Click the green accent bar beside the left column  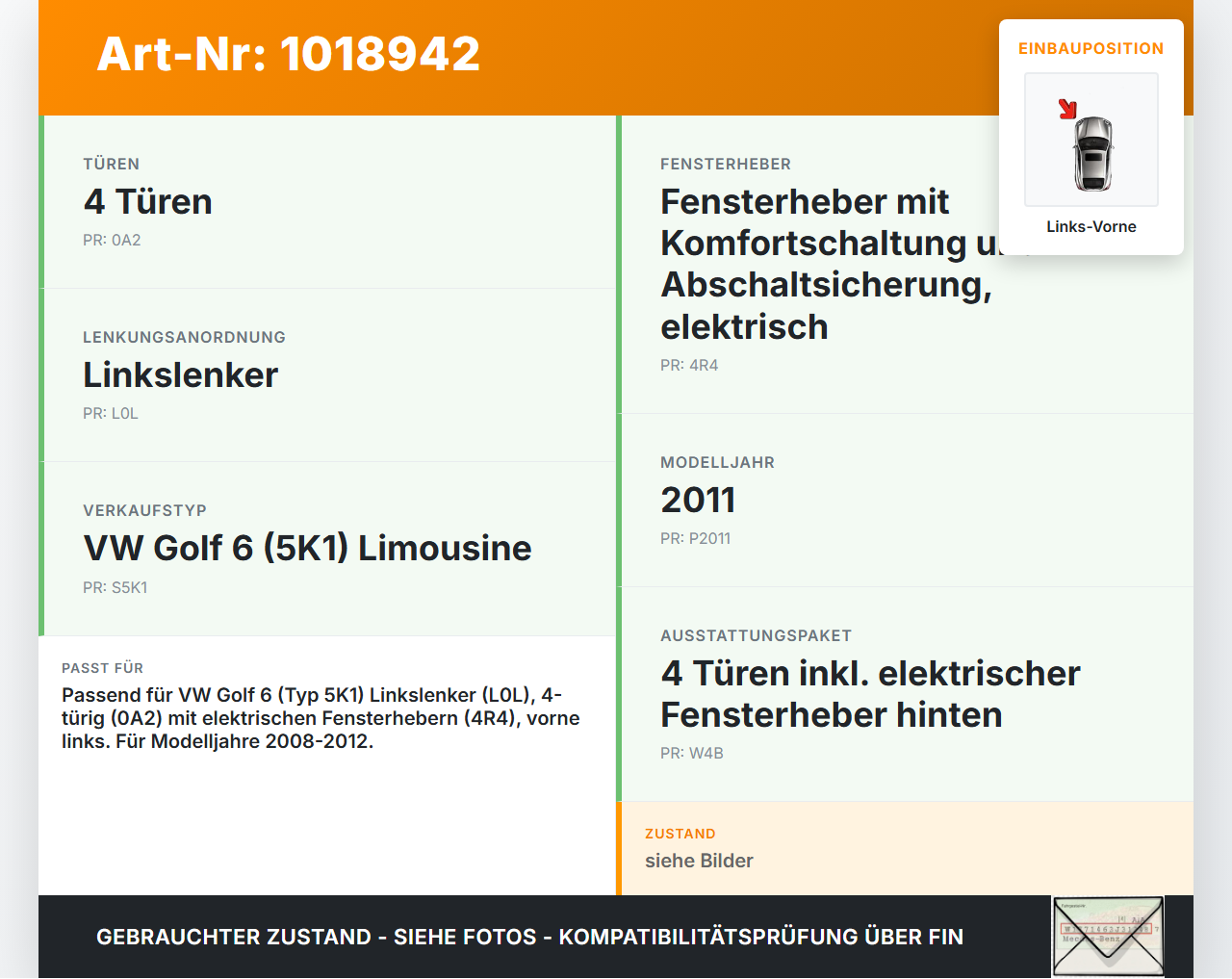coord(40,375)
